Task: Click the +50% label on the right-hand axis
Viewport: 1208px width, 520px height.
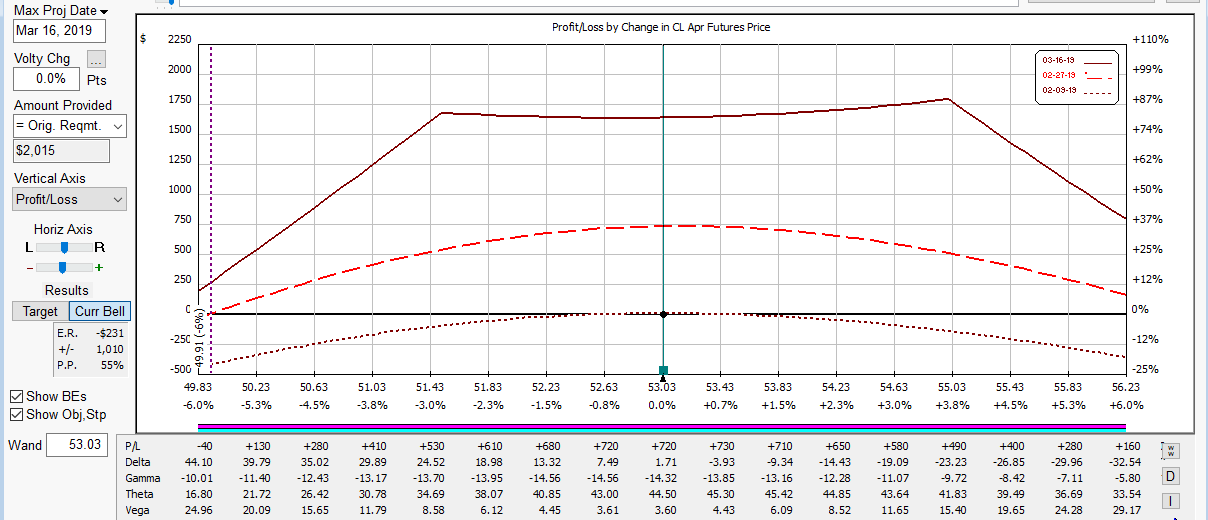Action: [x=1147, y=189]
